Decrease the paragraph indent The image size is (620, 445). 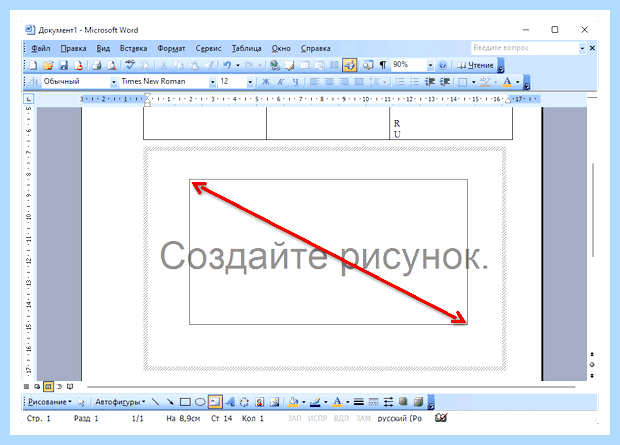[x=430, y=82]
